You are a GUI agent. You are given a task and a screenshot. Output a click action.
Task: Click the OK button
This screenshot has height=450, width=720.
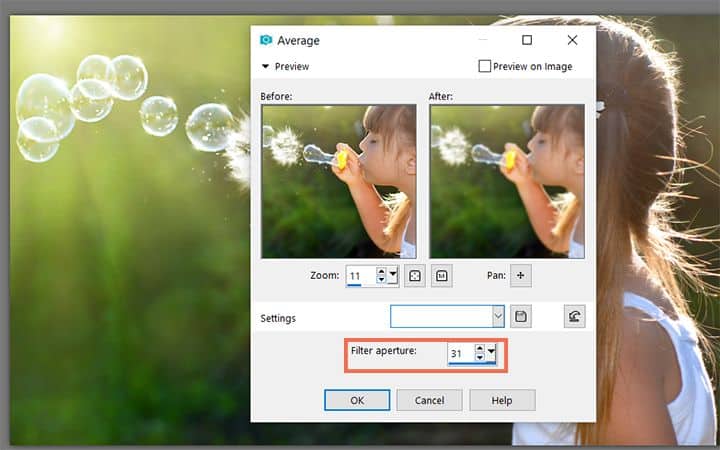(357, 400)
